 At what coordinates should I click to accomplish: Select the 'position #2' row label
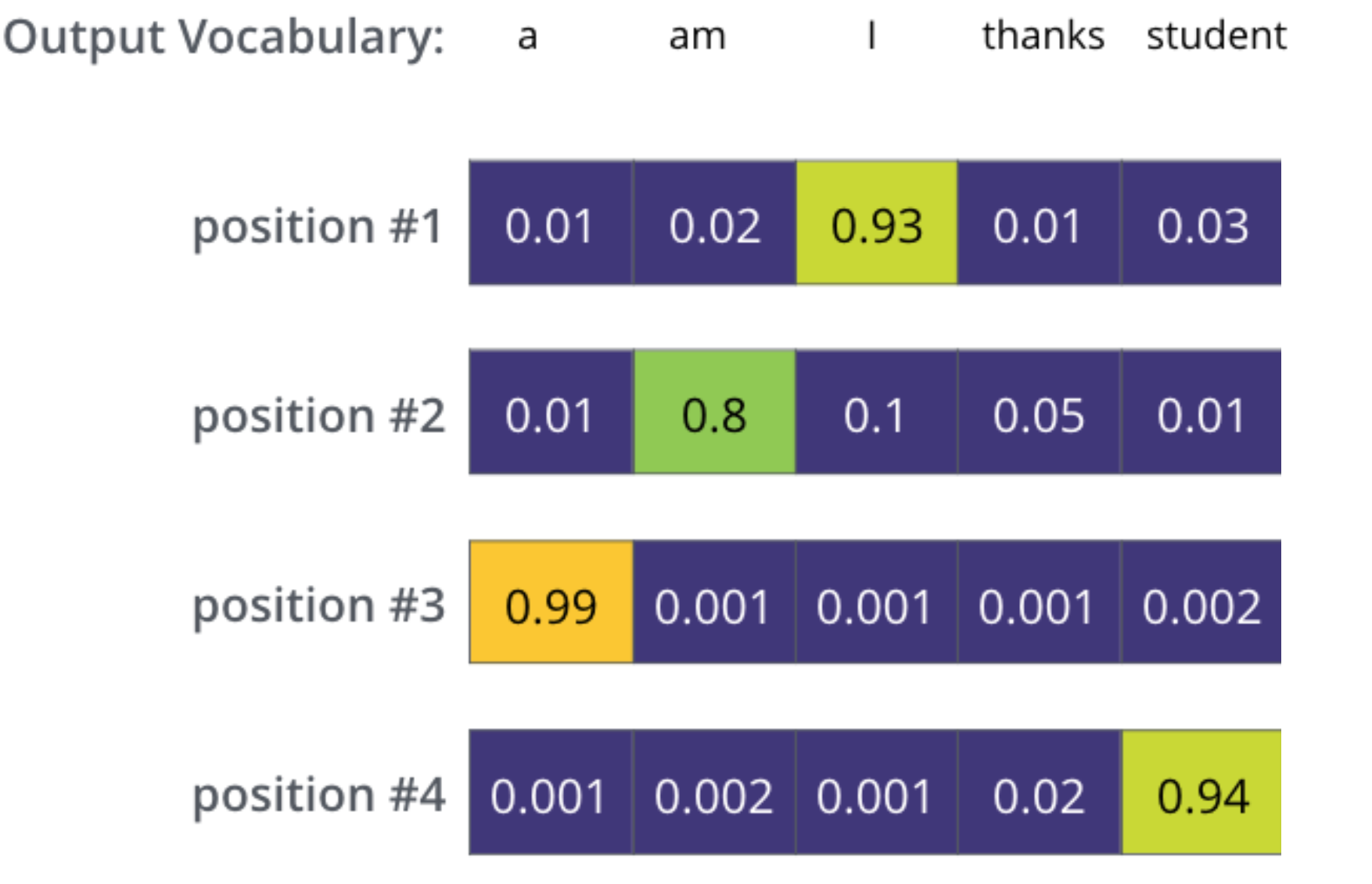pos(318,415)
